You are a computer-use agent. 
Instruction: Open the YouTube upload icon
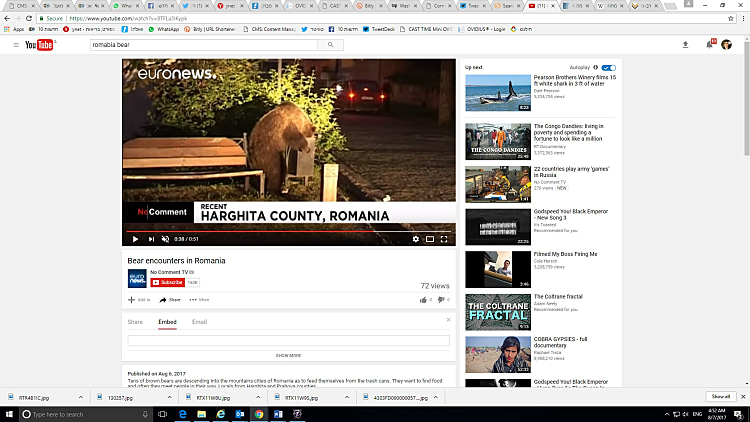coord(685,45)
